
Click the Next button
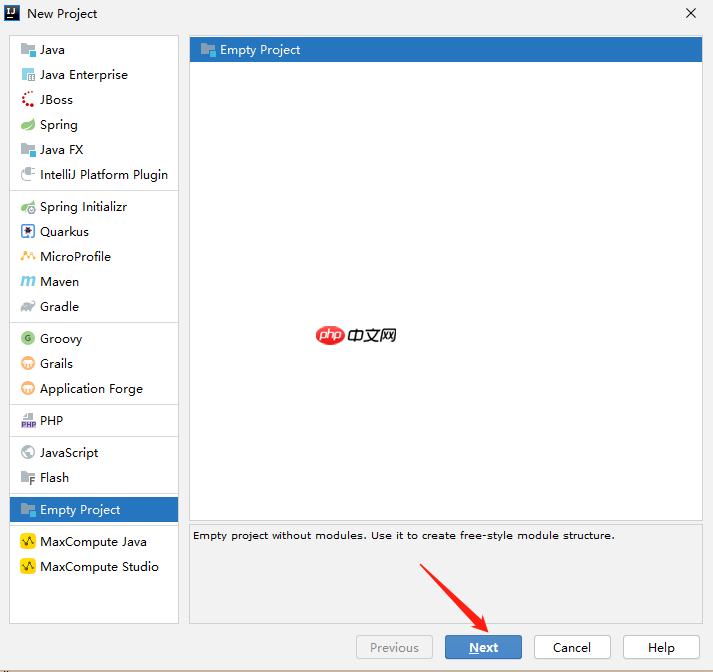tap(483, 647)
